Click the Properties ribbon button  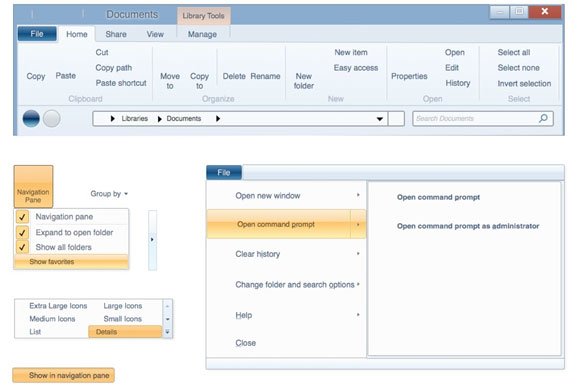pyautogui.click(x=409, y=76)
